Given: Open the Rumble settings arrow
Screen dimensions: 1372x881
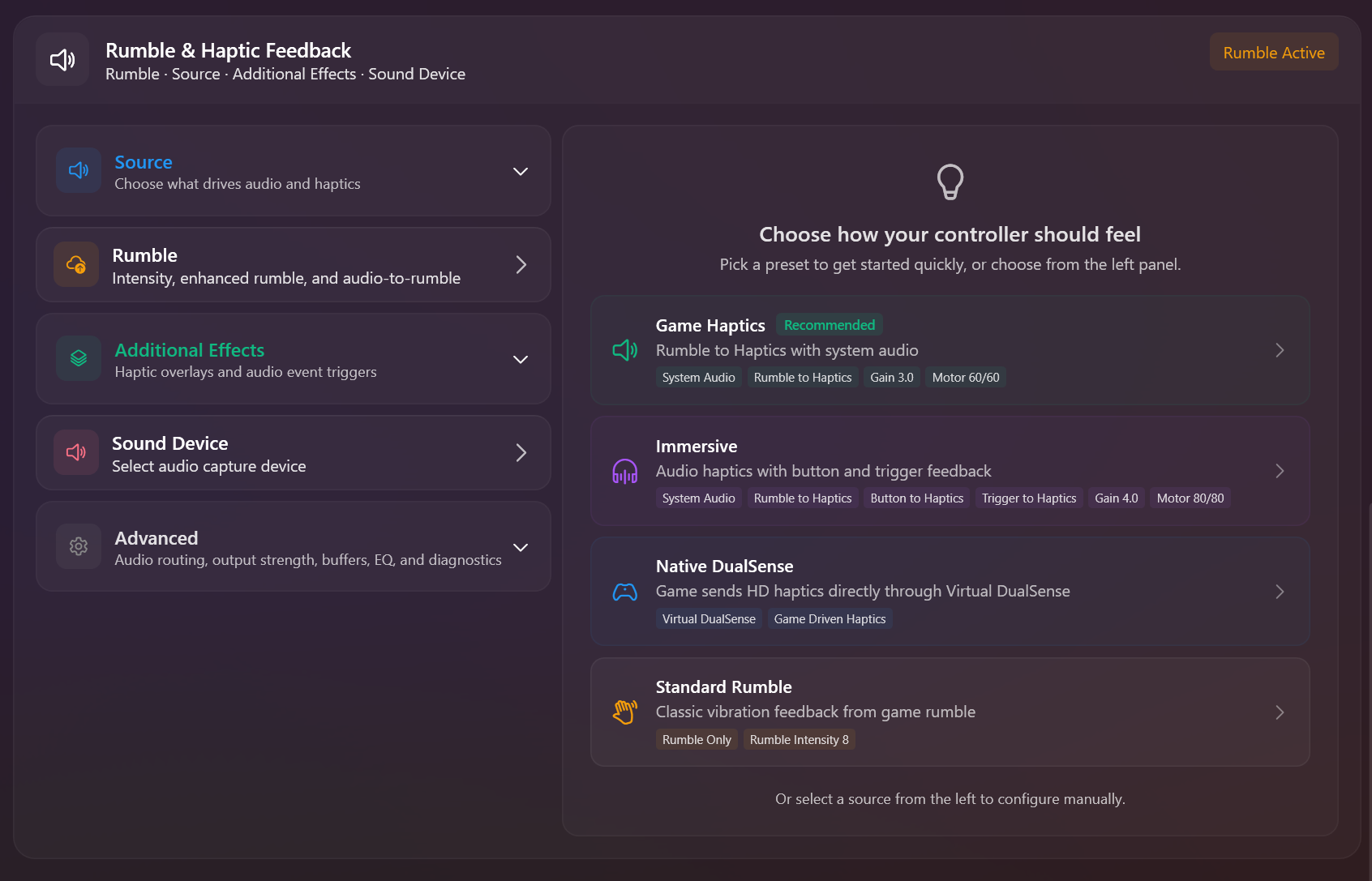Looking at the screenshot, I should point(521,265).
